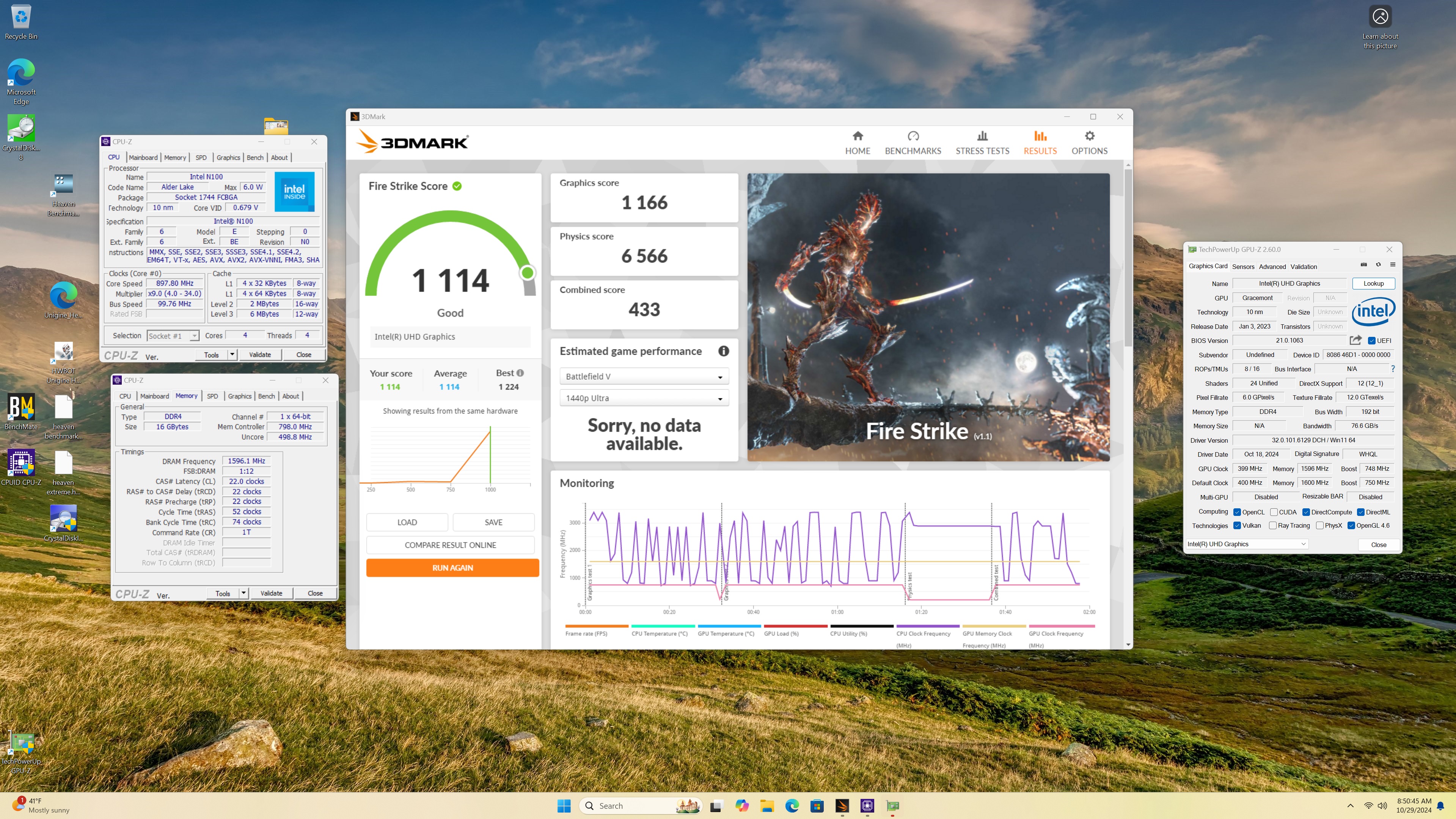Image resolution: width=1456 pixels, height=819 pixels.
Task: Toggle OpenGL 4.6 checkbox in GPU-Z
Action: 1351,526
